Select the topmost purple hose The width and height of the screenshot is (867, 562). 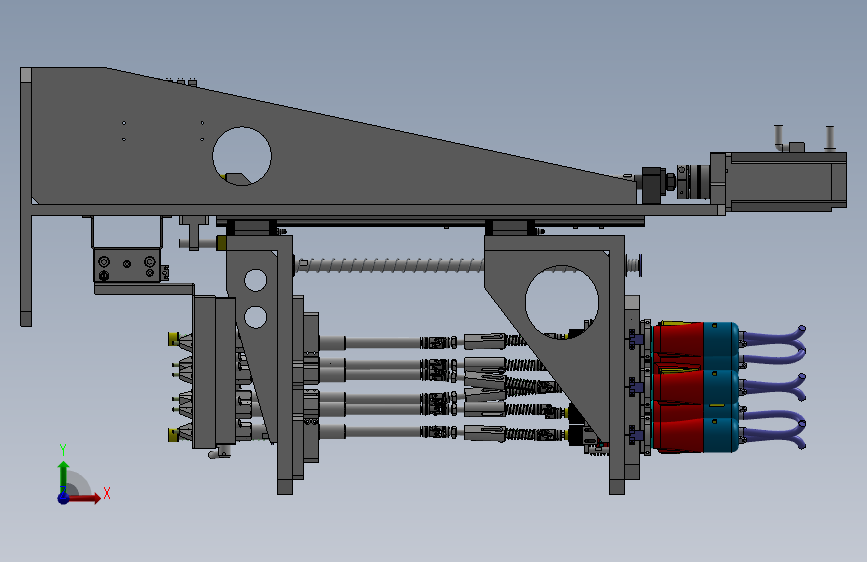pyautogui.click(x=773, y=335)
